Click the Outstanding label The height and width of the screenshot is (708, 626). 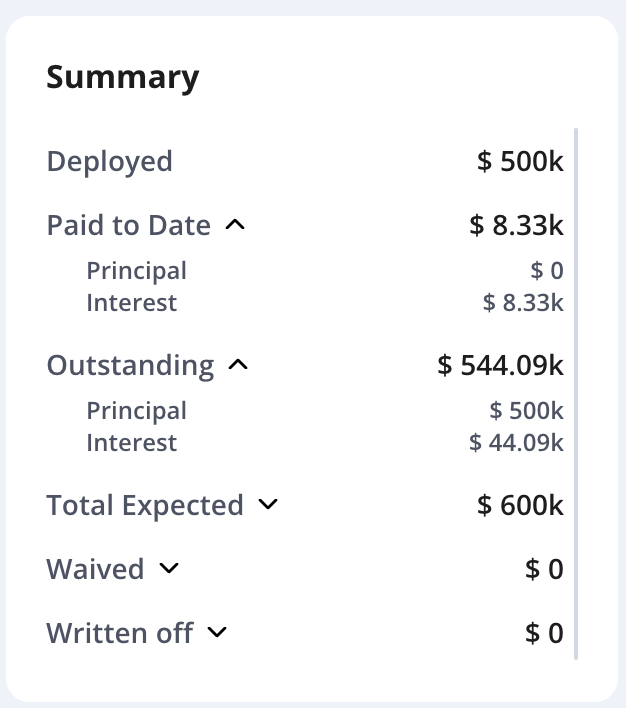click(x=130, y=366)
